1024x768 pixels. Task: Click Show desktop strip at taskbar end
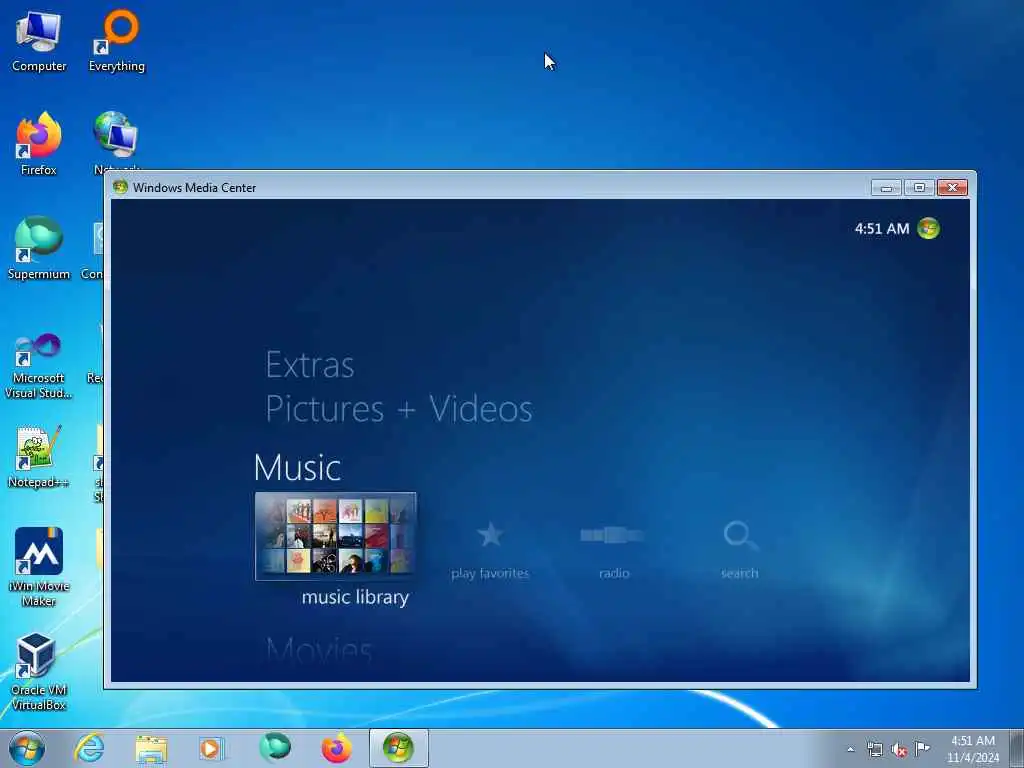[1017, 748]
